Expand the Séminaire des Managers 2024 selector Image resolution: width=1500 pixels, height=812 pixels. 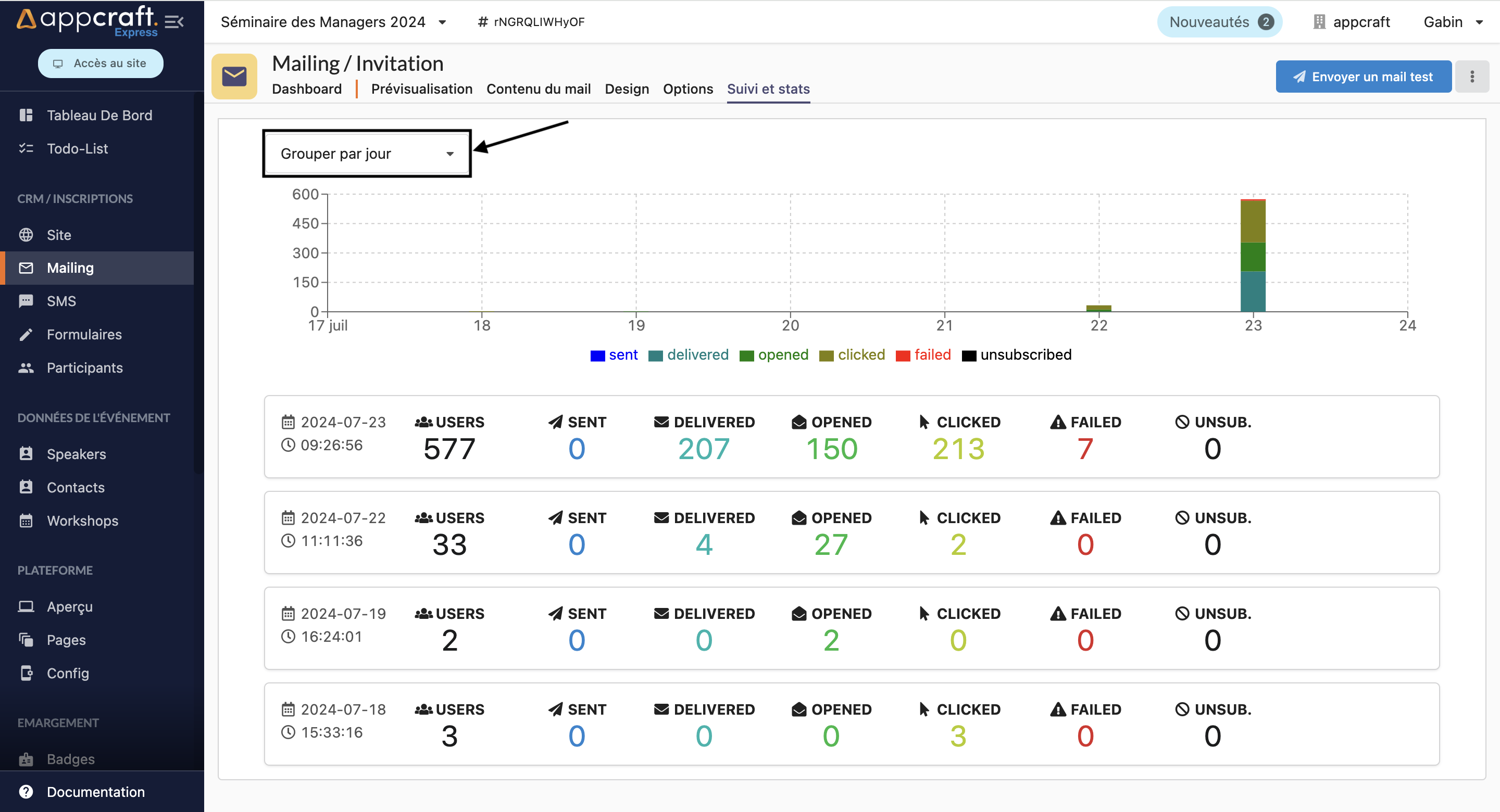tap(333, 22)
